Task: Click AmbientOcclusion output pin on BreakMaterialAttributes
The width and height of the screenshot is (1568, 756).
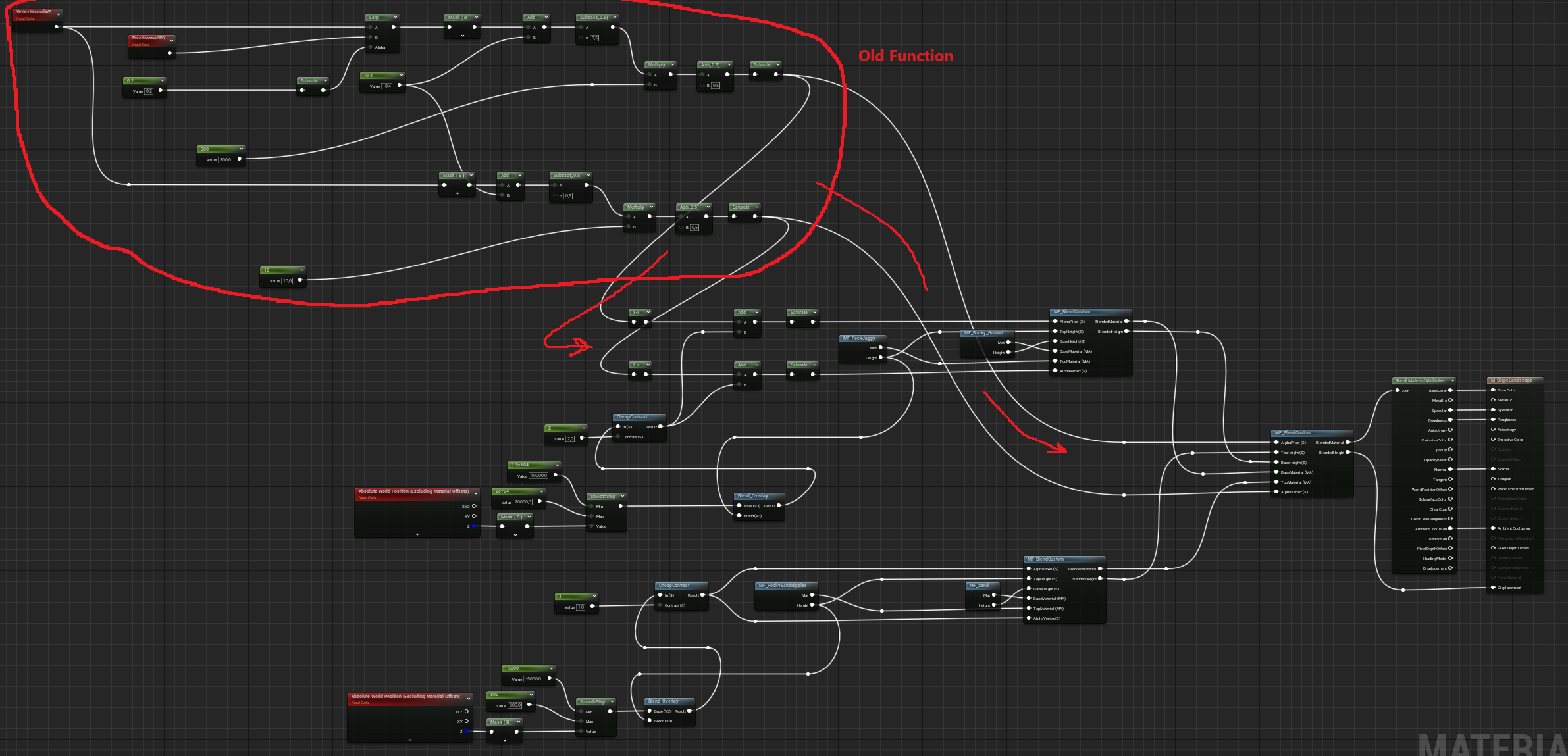Action: click(1450, 529)
